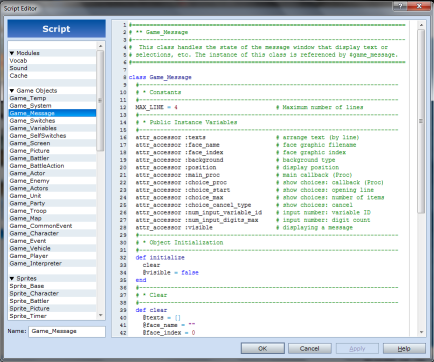Open the Game_Enemy script
Image resolution: width=434 pixels, height=362 pixels.
point(52,181)
